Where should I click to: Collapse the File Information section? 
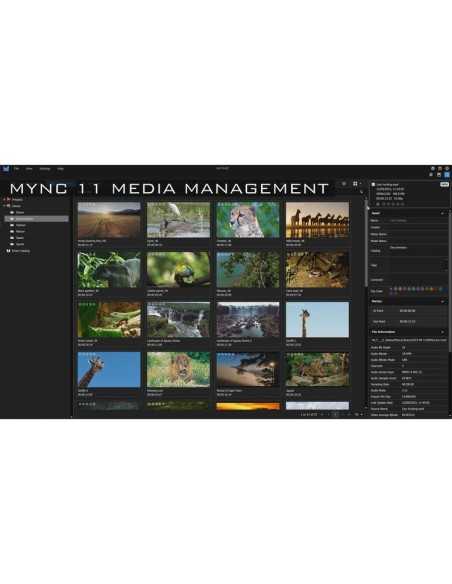coord(443,332)
